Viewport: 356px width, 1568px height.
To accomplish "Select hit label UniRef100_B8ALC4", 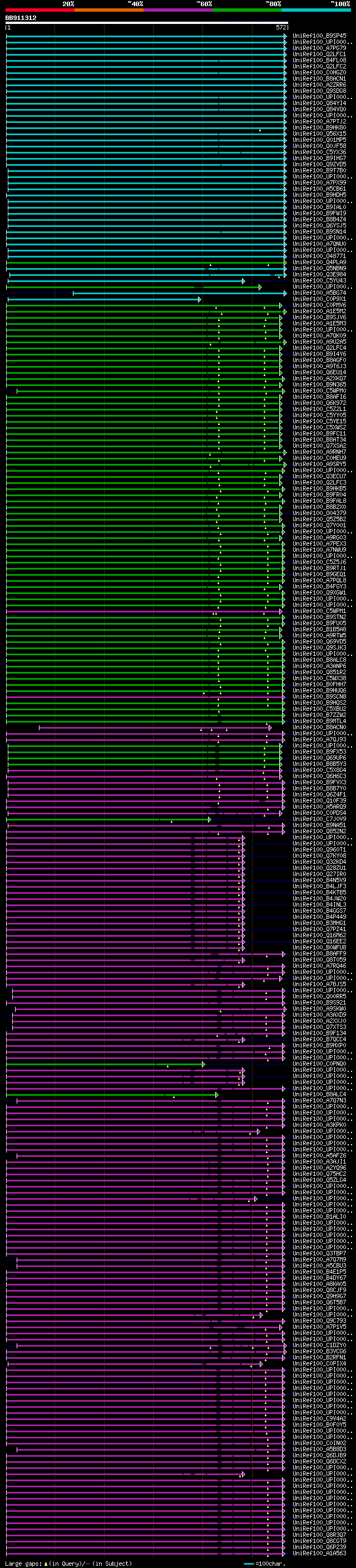I will pyautogui.click(x=319, y=1095).
